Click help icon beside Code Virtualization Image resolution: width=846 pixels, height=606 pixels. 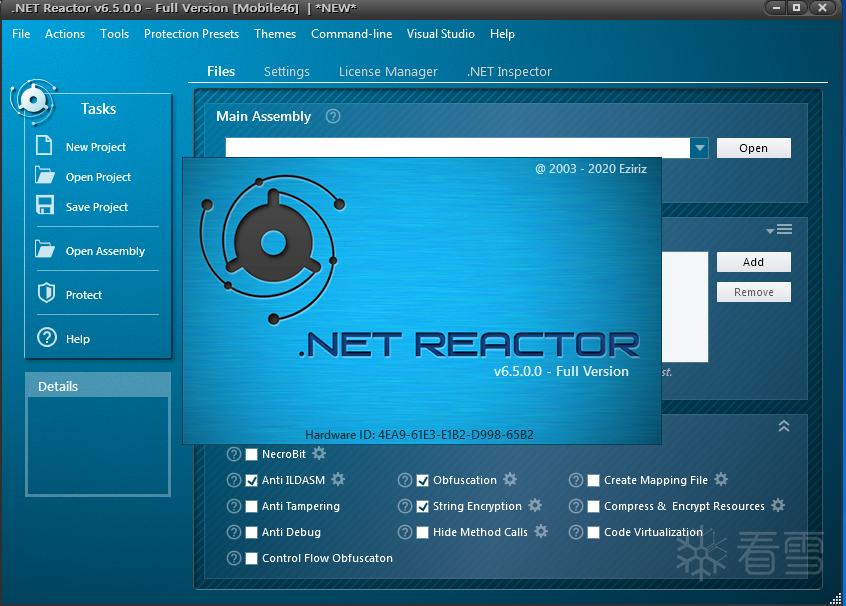(x=576, y=532)
